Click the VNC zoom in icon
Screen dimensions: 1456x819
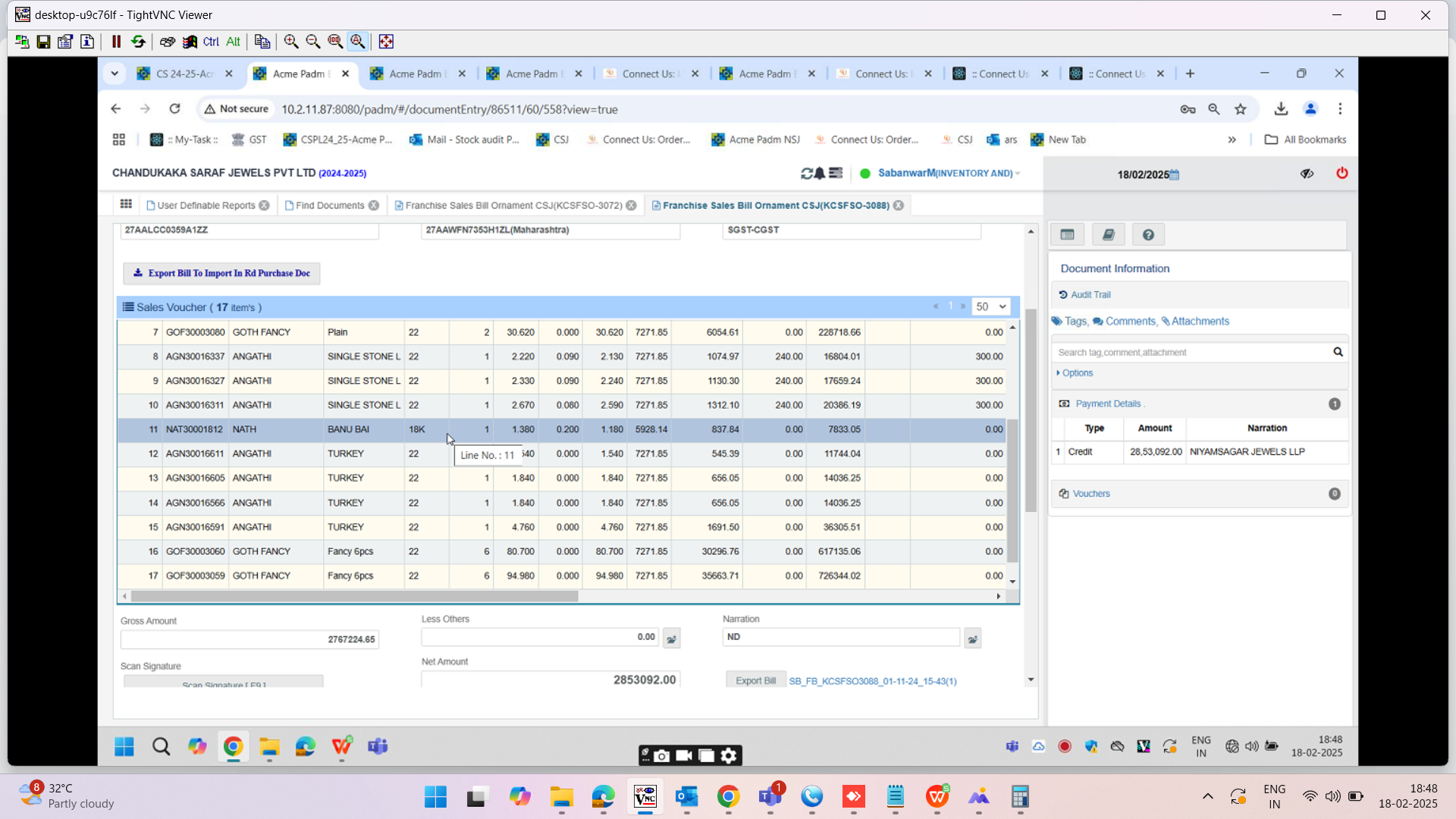[x=291, y=42]
